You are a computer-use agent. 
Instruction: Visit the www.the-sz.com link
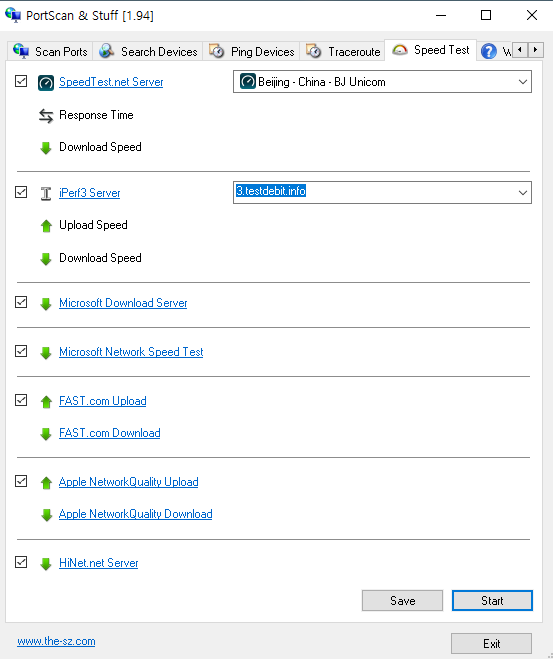[56, 641]
